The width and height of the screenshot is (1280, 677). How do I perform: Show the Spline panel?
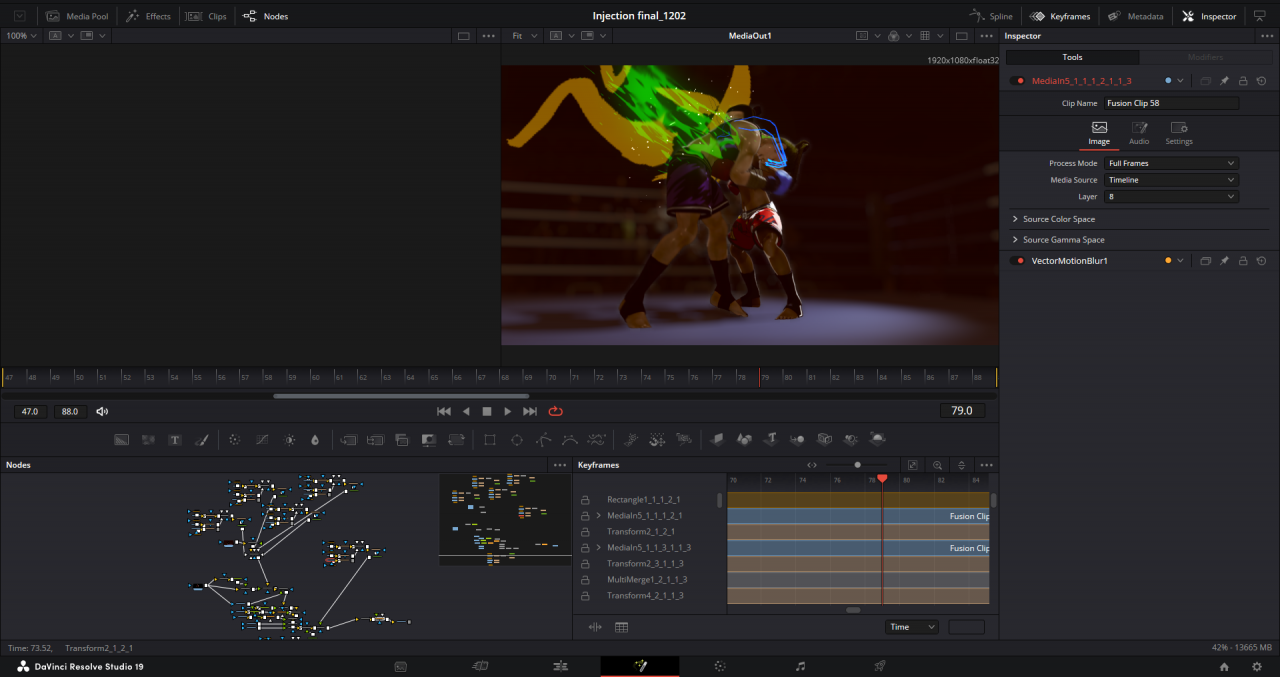991,16
